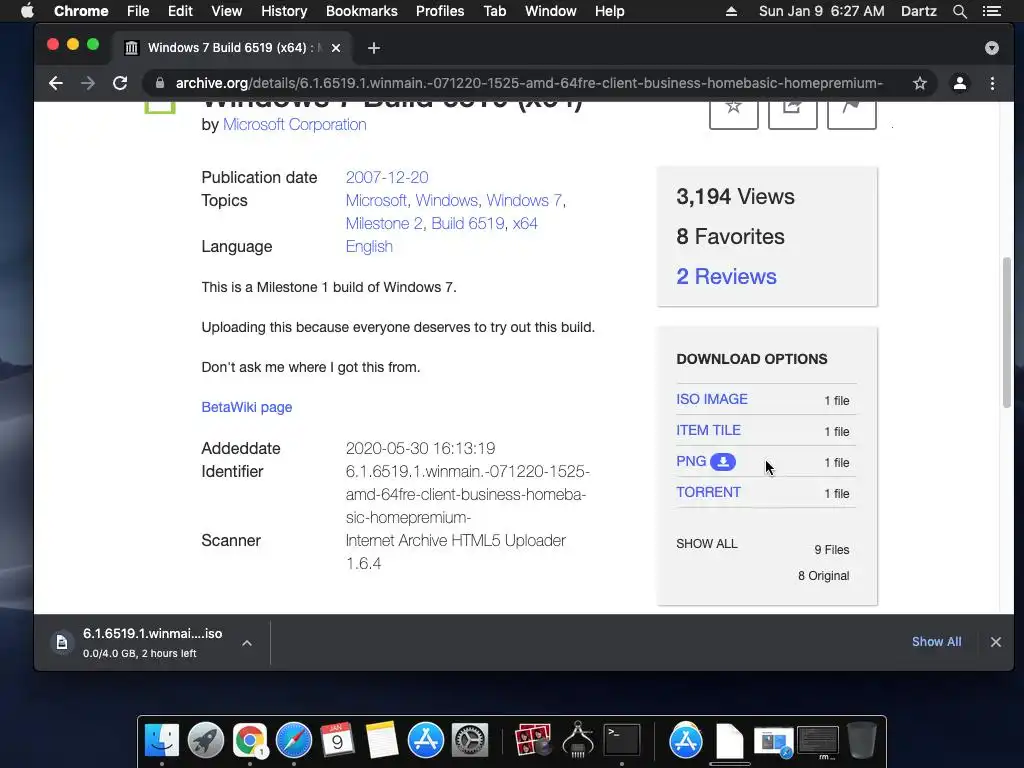Reload the archive.org page
Viewport: 1024px width, 768px height.
(120, 83)
